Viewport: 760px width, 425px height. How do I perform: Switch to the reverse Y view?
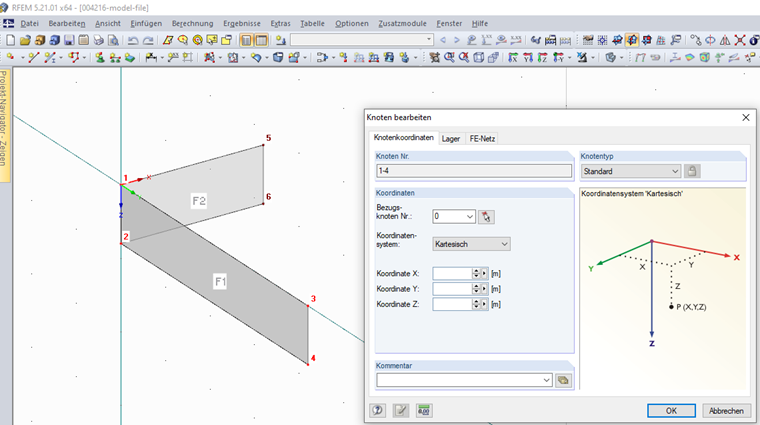[x=558, y=57]
